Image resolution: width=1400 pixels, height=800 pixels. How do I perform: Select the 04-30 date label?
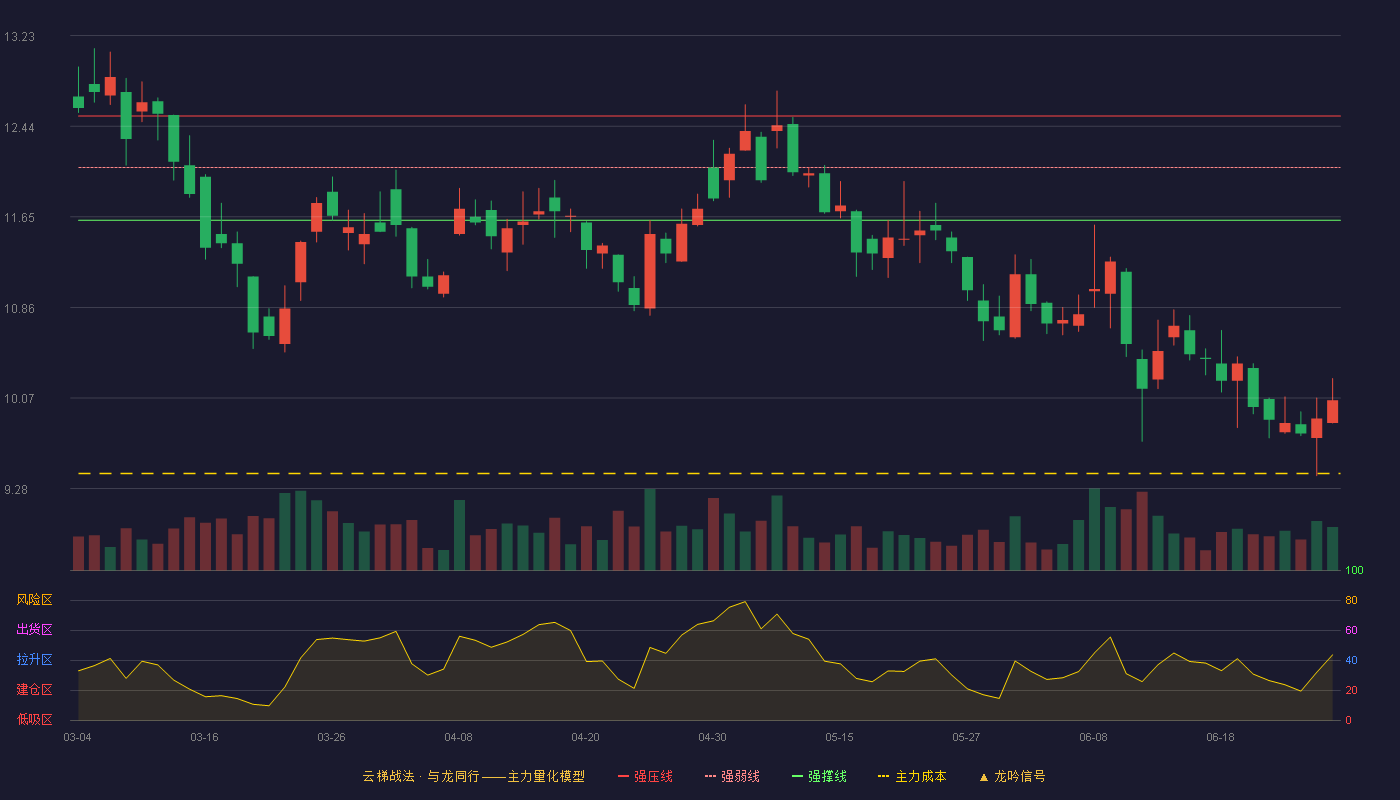[712, 737]
